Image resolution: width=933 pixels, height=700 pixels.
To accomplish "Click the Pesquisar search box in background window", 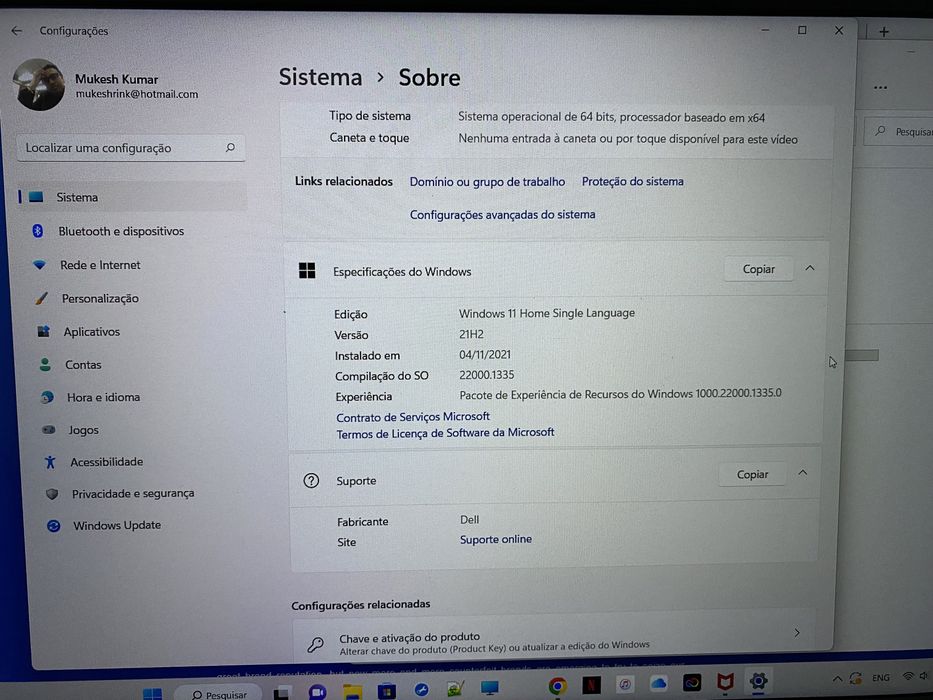I will 898,132.
